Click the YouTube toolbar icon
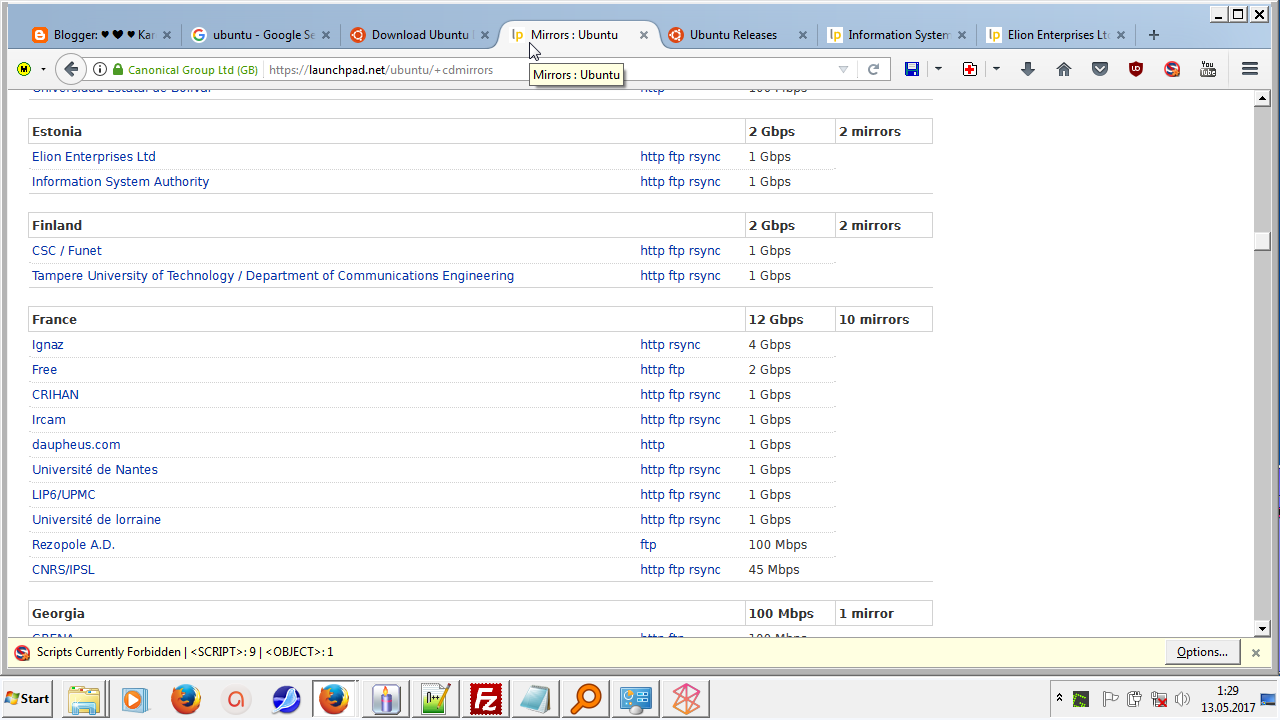The image size is (1280, 720). [x=1208, y=69]
